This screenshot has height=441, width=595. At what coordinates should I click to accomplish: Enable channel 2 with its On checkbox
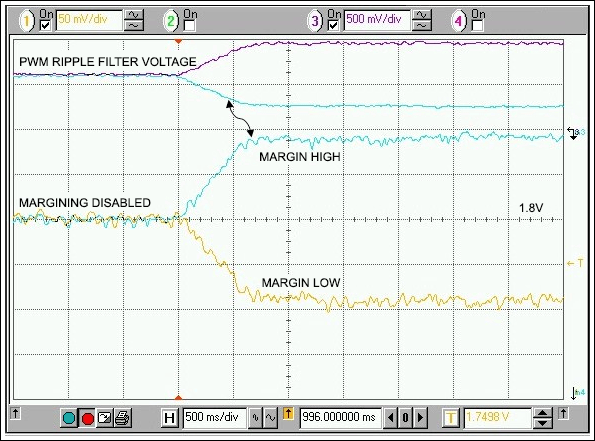tap(189, 25)
